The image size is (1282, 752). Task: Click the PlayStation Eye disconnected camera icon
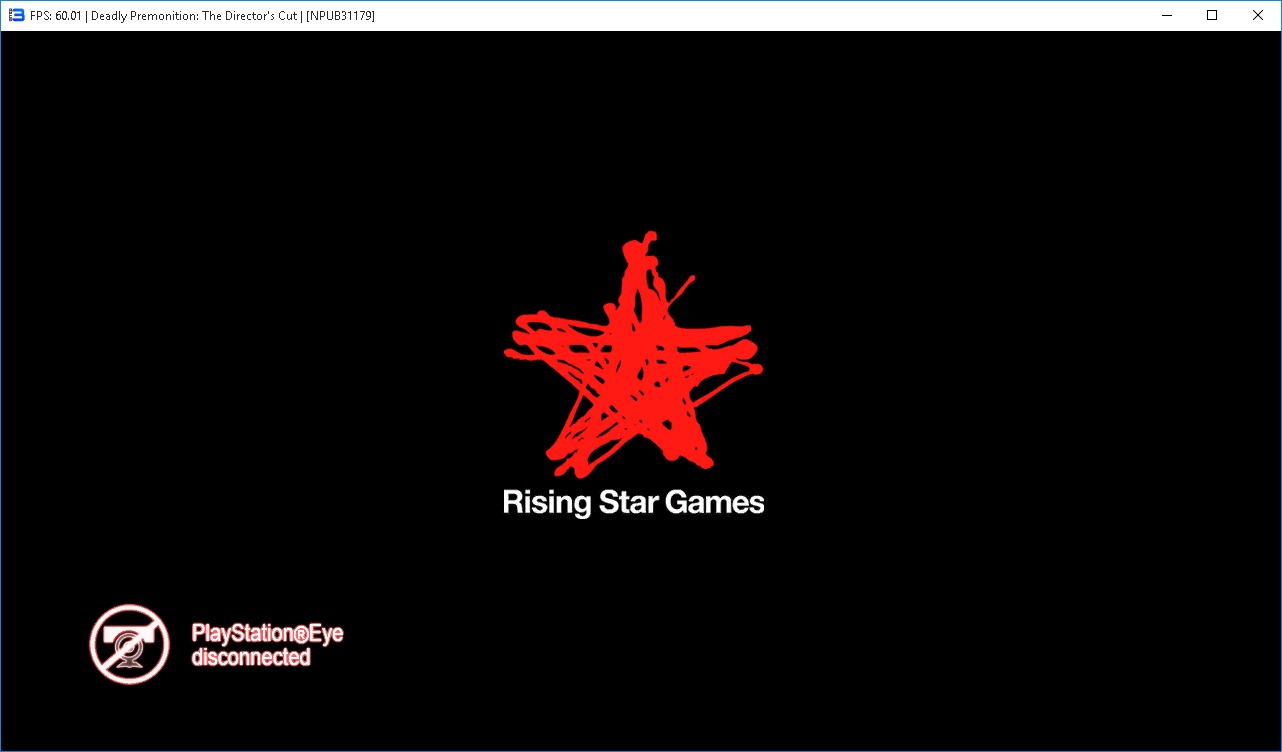pos(130,644)
